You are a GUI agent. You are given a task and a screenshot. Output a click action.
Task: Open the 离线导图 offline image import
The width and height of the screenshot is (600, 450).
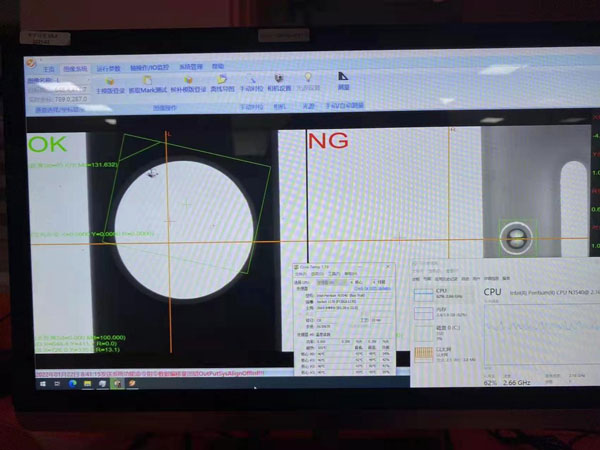coord(222,81)
